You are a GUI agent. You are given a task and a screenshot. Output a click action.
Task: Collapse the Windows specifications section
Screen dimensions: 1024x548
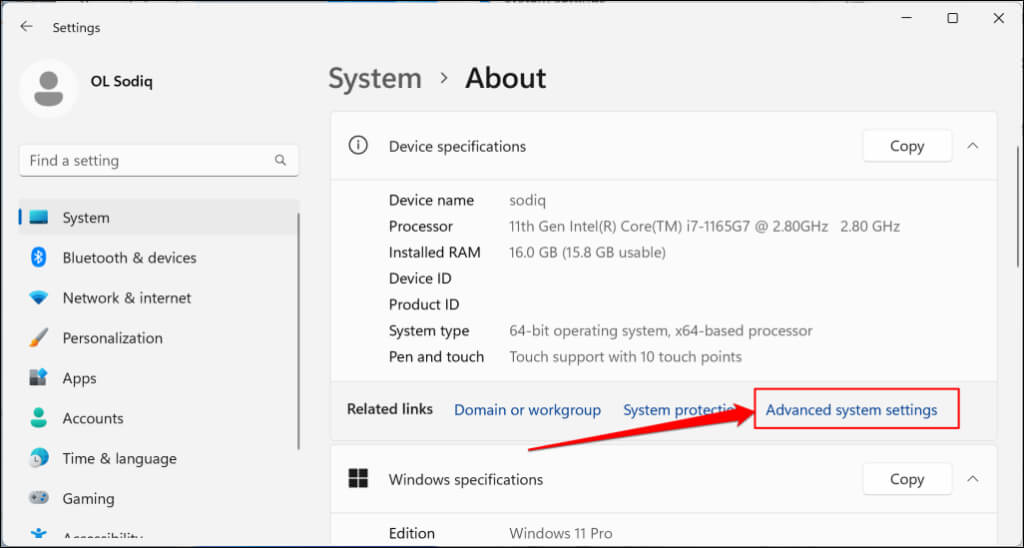click(x=973, y=479)
